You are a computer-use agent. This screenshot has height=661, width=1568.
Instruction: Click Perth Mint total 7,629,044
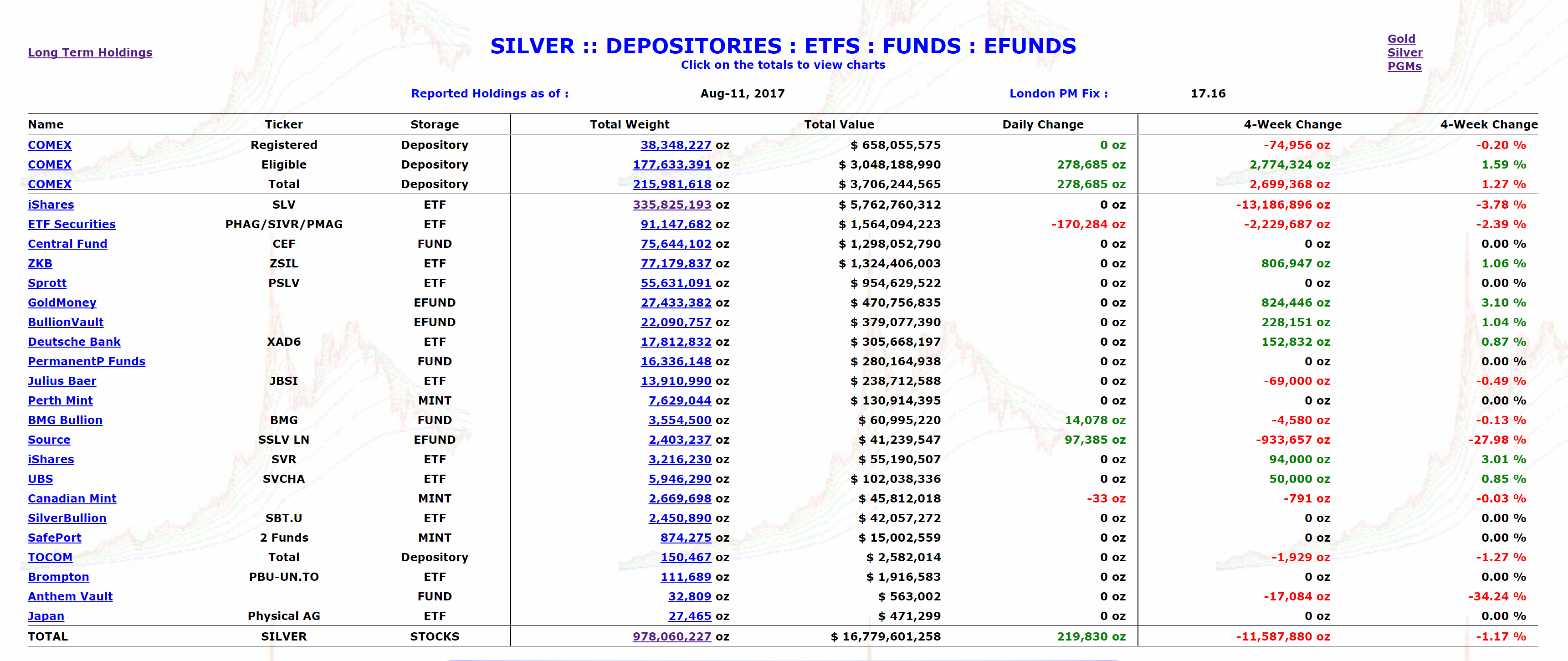[680, 400]
